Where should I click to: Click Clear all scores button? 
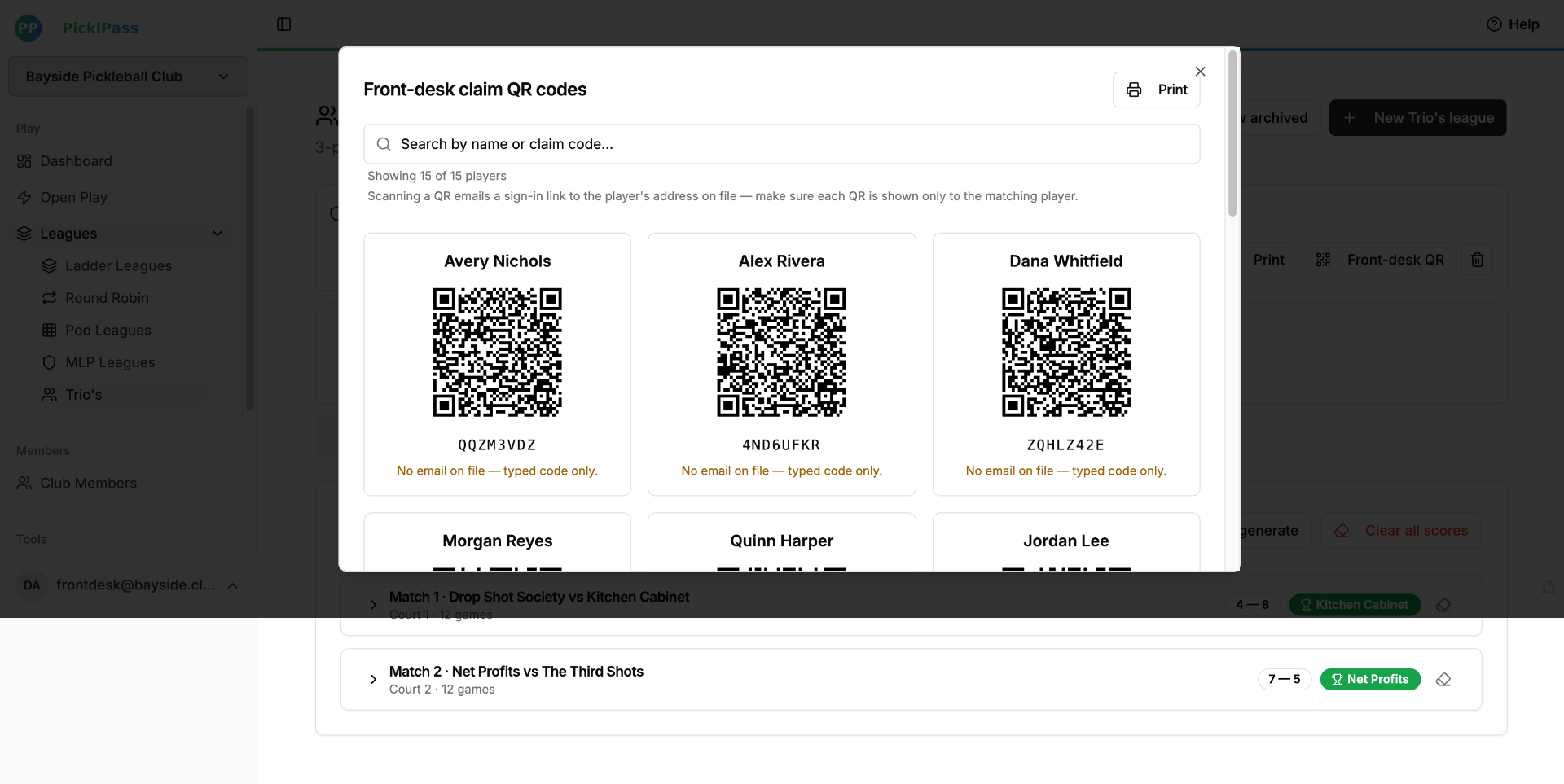(x=1401, y=531)
